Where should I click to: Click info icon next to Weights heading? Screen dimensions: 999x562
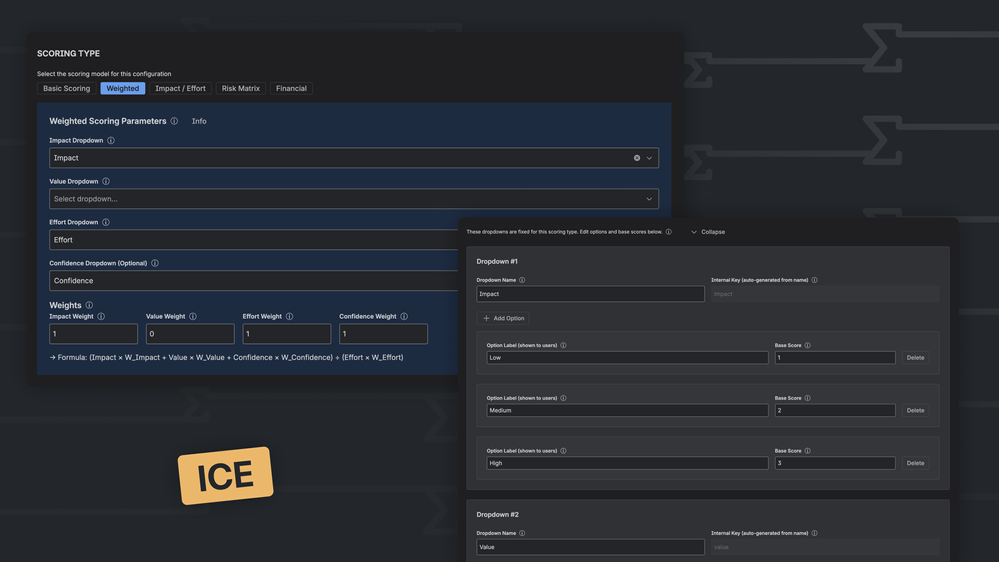click(x=89, y=305)
